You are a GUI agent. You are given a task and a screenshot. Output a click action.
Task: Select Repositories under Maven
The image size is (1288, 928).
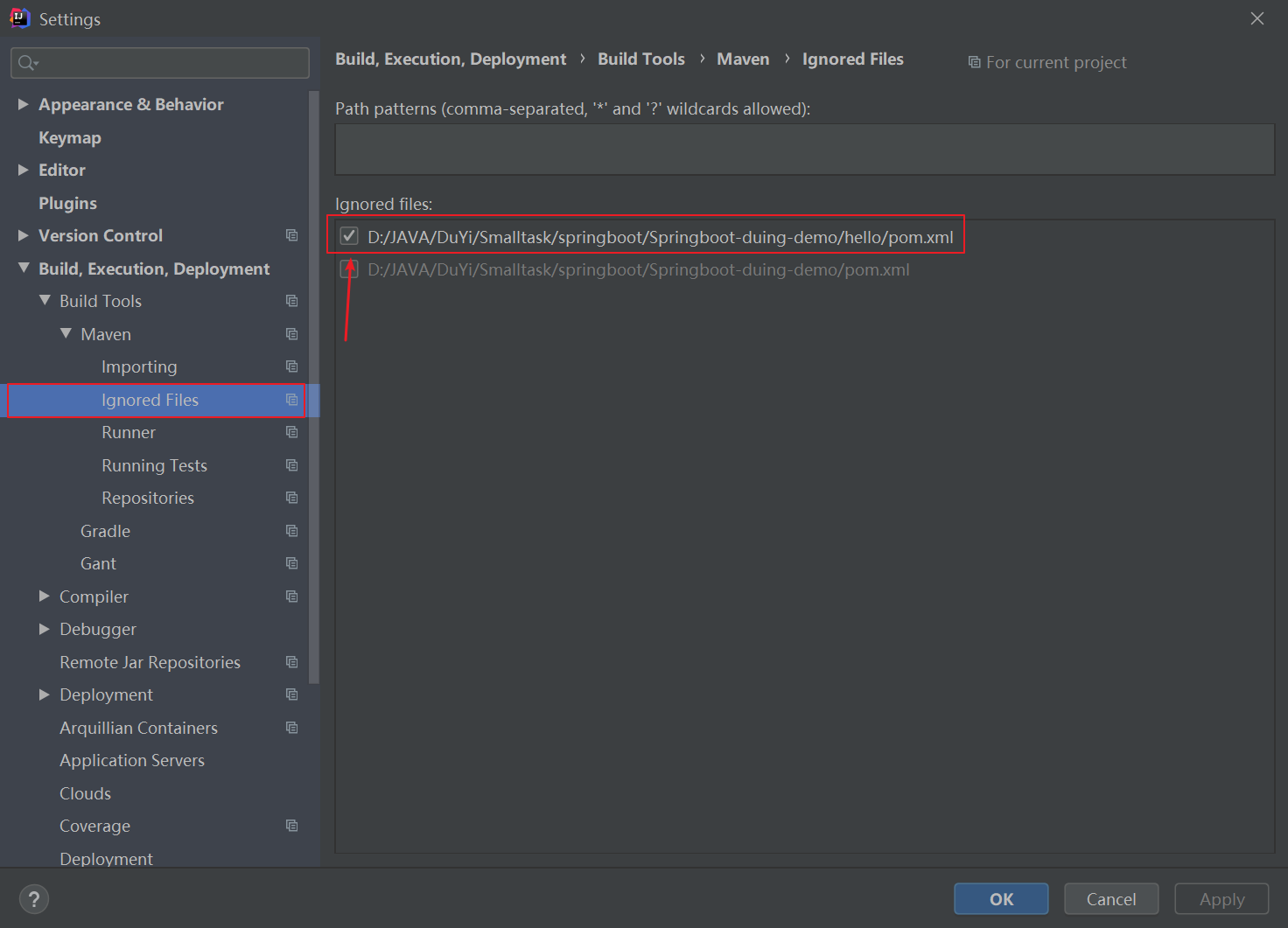(148, 498)
